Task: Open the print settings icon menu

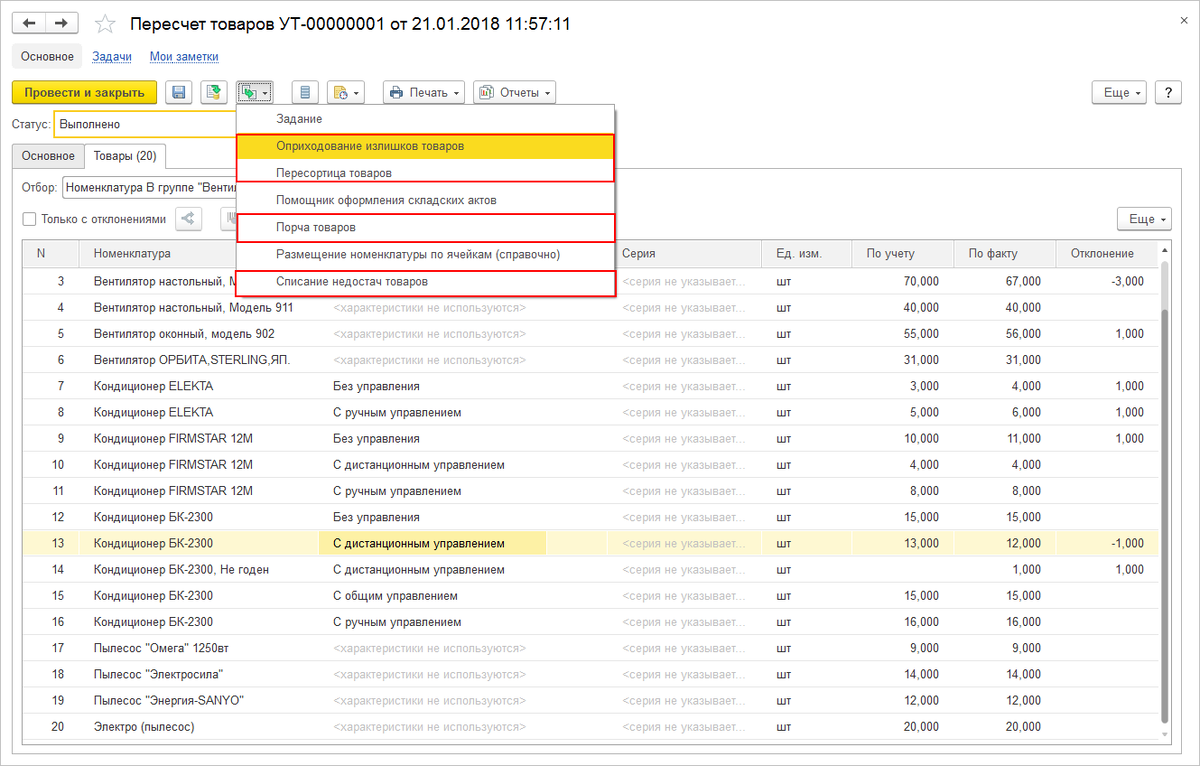Action: pyautogui.click(x=345, y=91)
